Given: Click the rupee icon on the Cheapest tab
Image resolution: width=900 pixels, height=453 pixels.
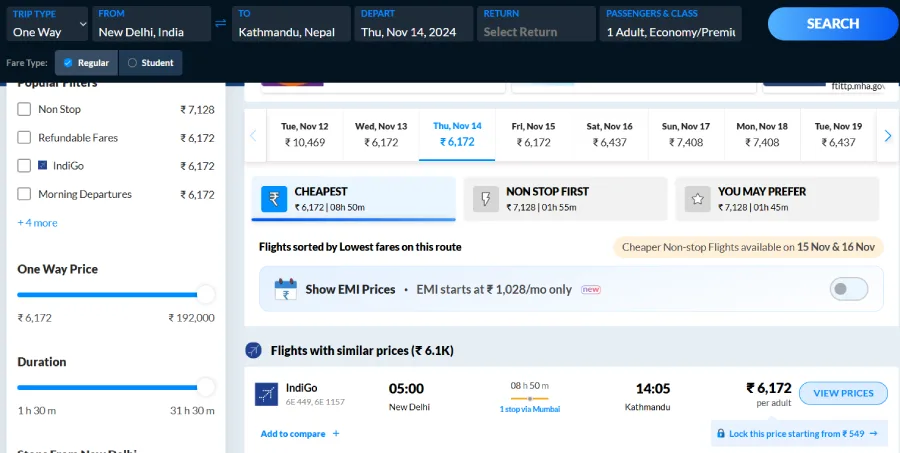Looking at the screenshot, I should (x=274, y=199).
